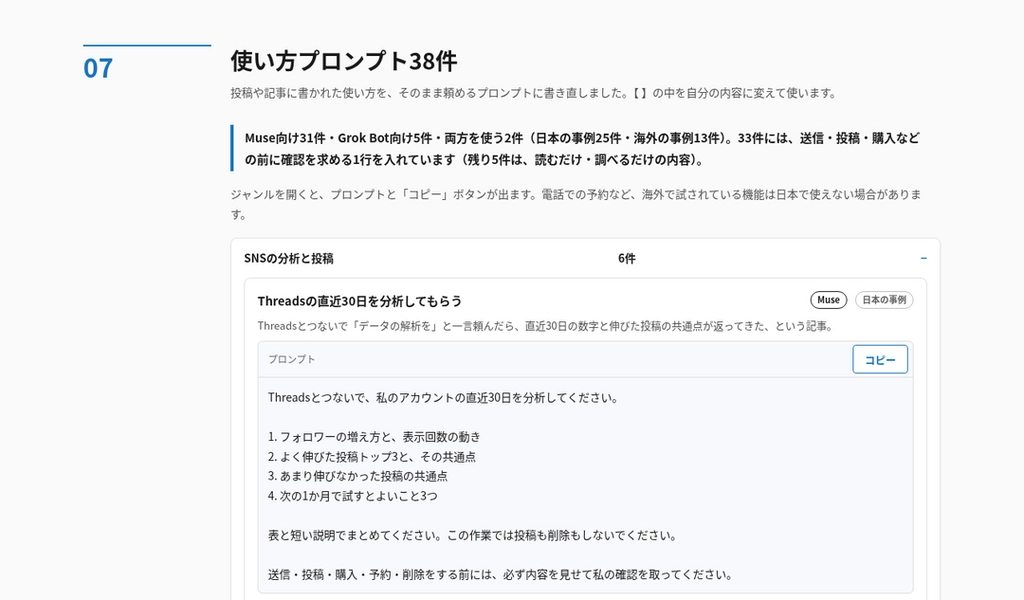Screen dimensions: 1024x600
Task: Collapse the SNSの分析と投稿 section using the minus icon
Action: tap(923, 259)
